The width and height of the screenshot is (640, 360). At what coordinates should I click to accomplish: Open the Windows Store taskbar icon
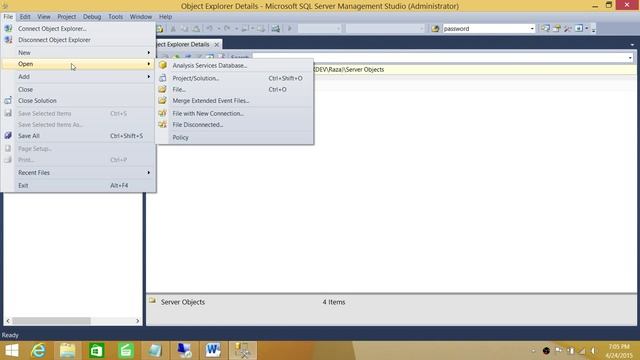(97, 351)
